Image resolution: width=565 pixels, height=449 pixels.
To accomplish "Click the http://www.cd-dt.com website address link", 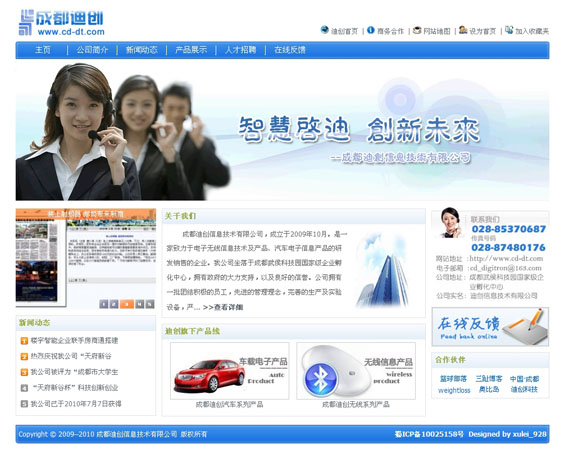I will pos(506,258).
